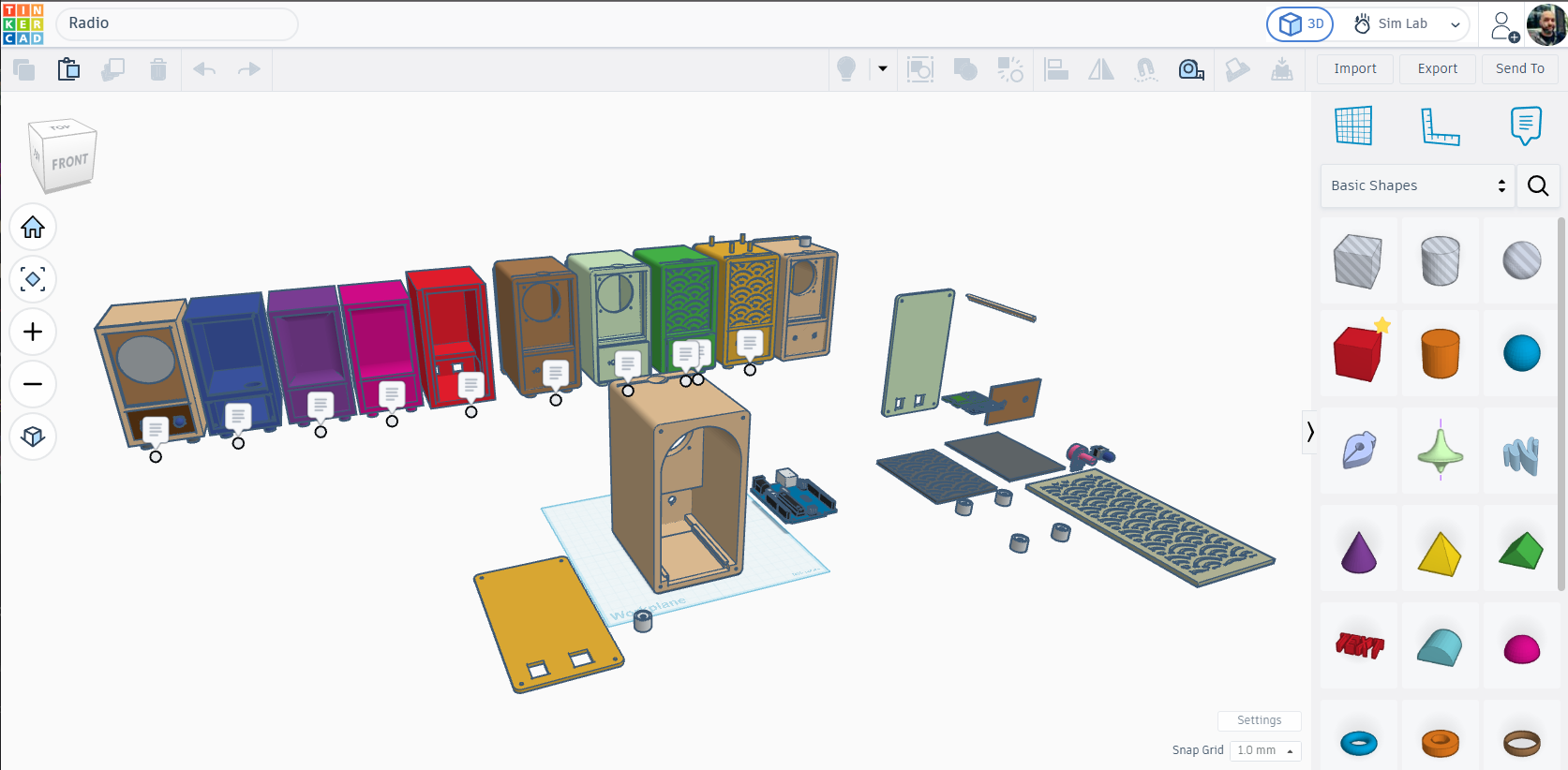Search shapes with the magnifier icon

[1538, 185]
